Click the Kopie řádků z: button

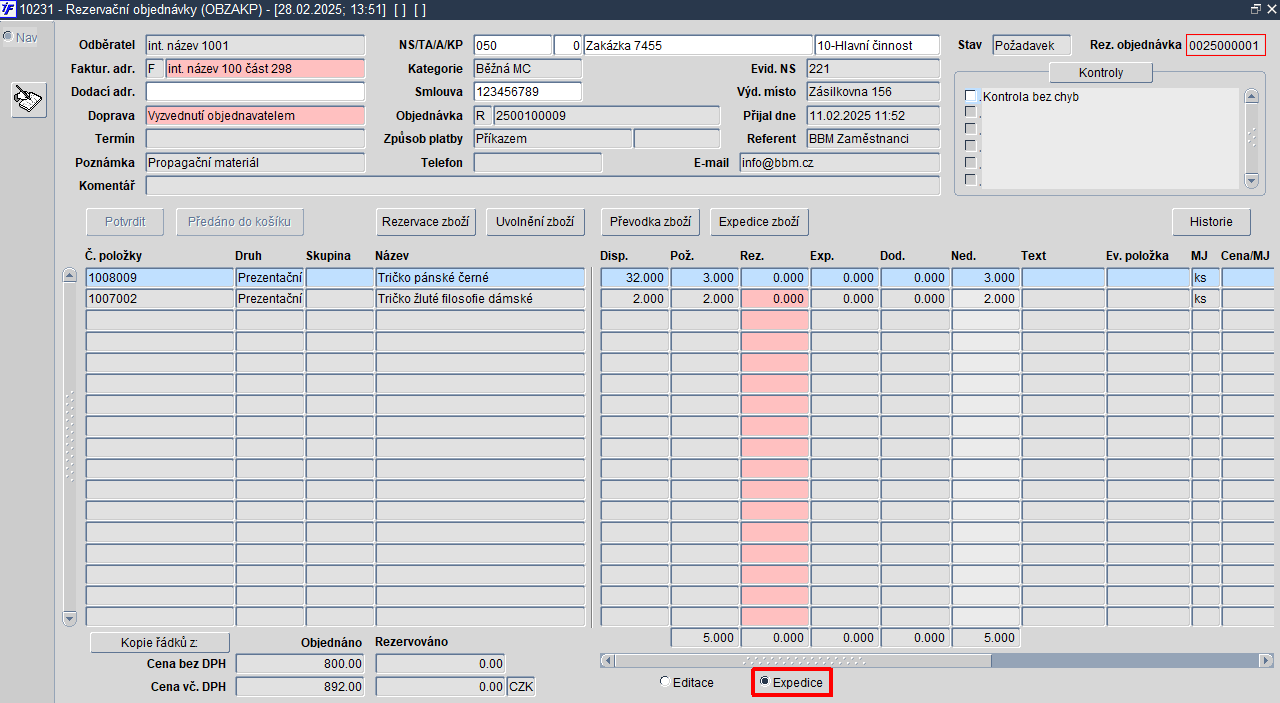coord(160,643)
